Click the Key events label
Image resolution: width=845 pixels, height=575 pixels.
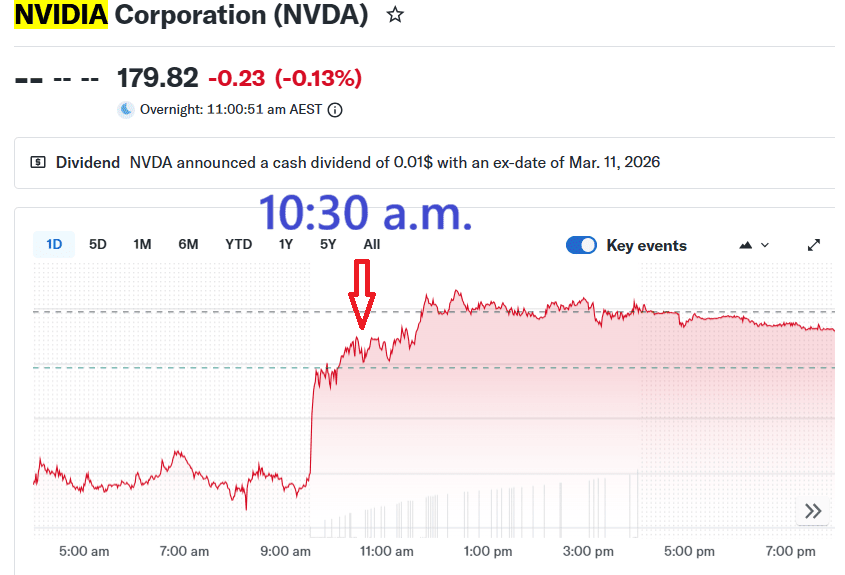point(646,245)
